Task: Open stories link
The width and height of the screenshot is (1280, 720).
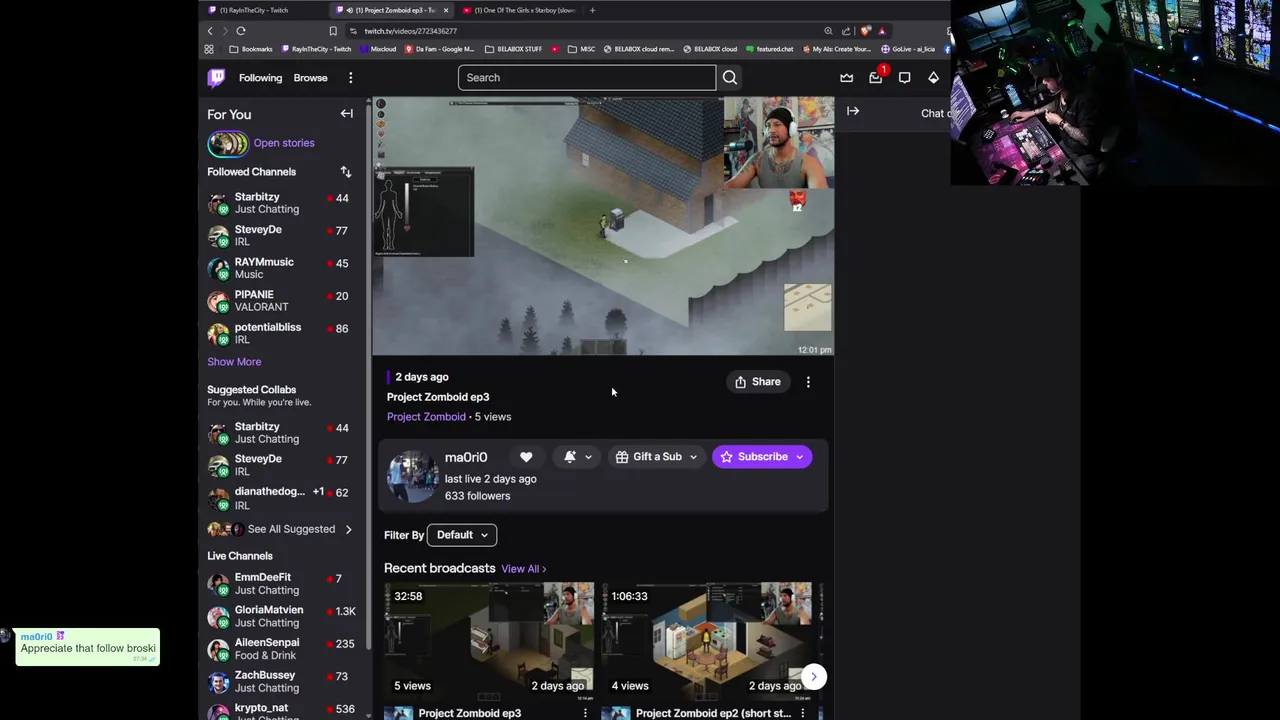Action: pyautogui.click(x=283, y=143)
